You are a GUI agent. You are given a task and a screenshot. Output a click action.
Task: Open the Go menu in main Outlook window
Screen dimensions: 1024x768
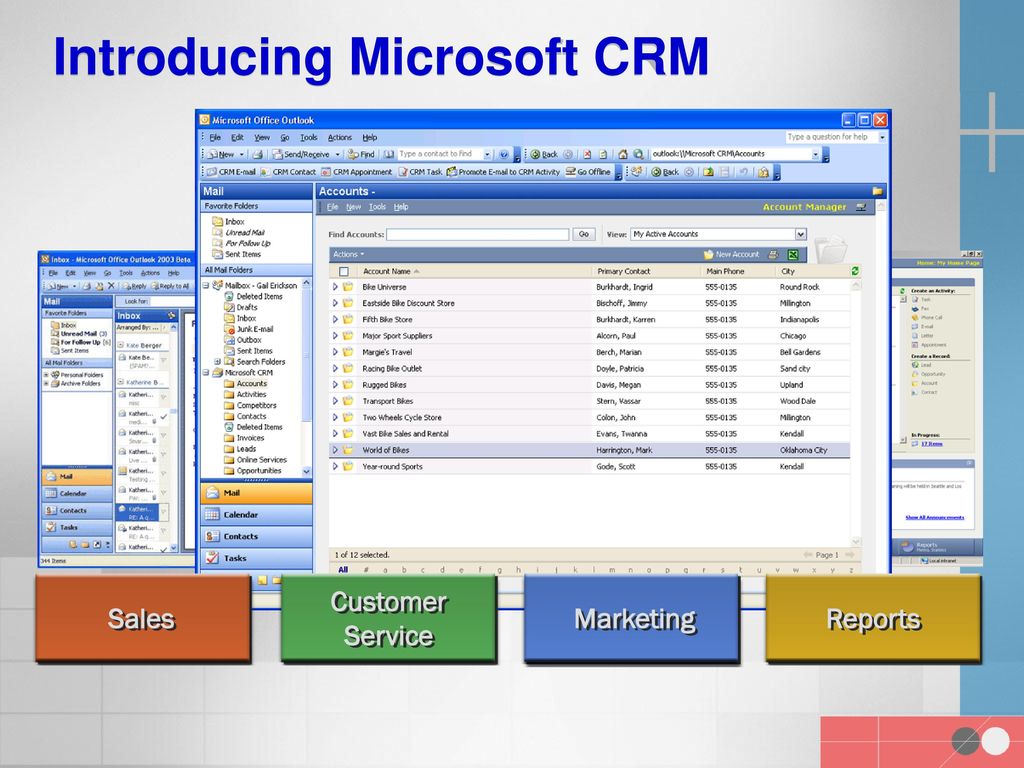click(285, 137)
